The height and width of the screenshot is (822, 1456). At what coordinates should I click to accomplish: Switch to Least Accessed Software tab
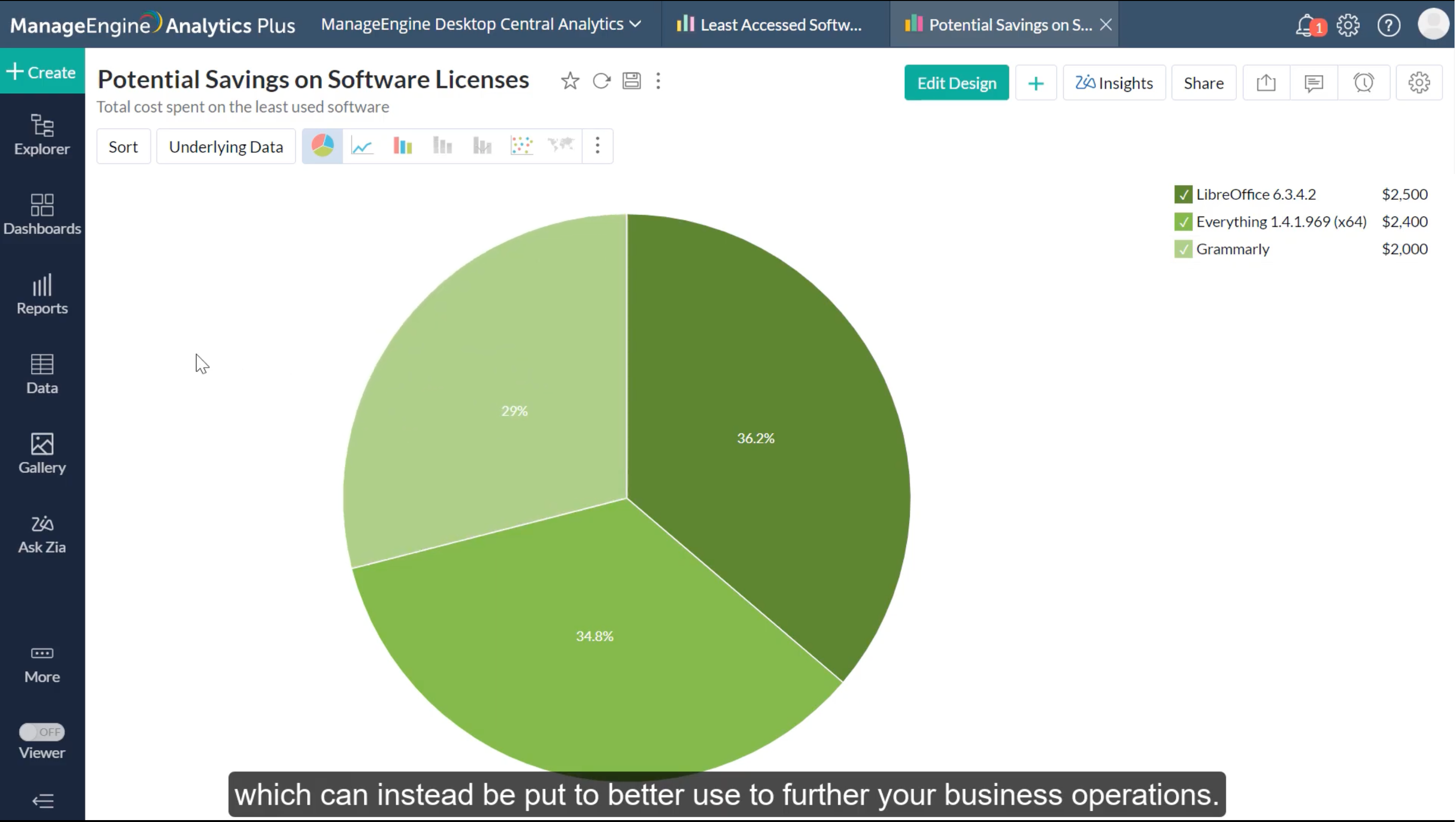tap(770, 25)
